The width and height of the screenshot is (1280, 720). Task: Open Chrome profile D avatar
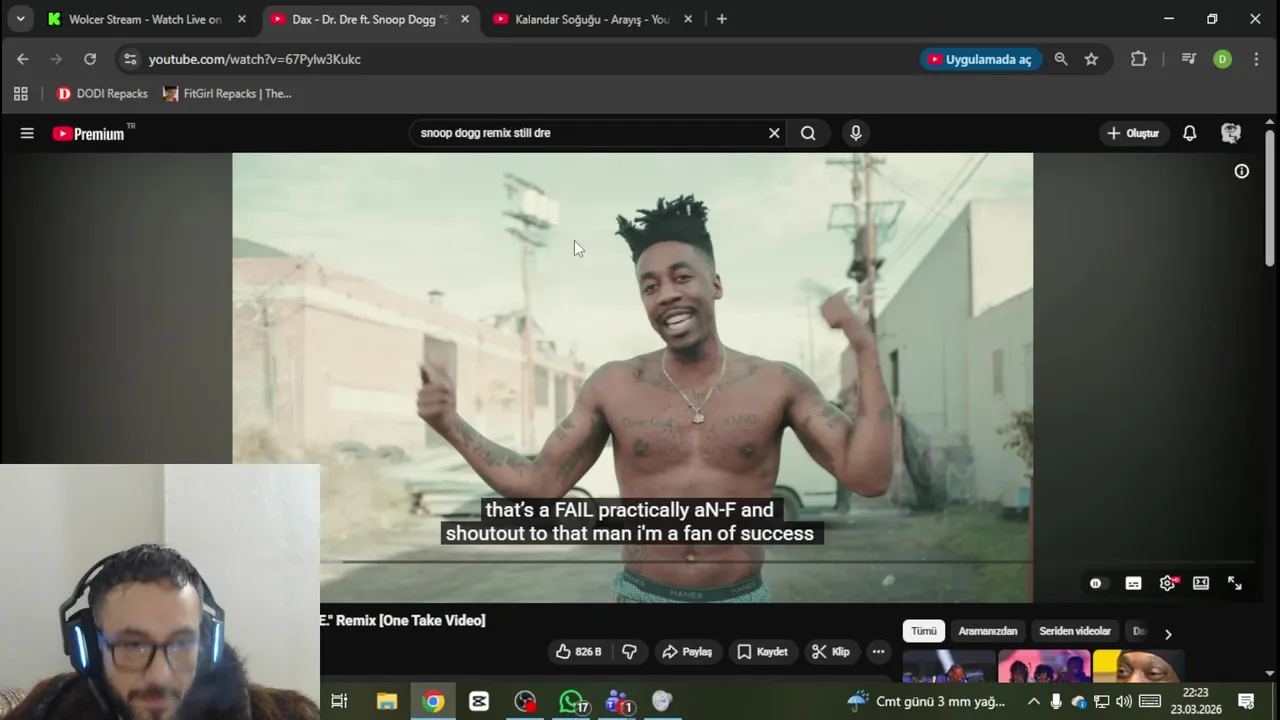click(x=1222, y=59)
